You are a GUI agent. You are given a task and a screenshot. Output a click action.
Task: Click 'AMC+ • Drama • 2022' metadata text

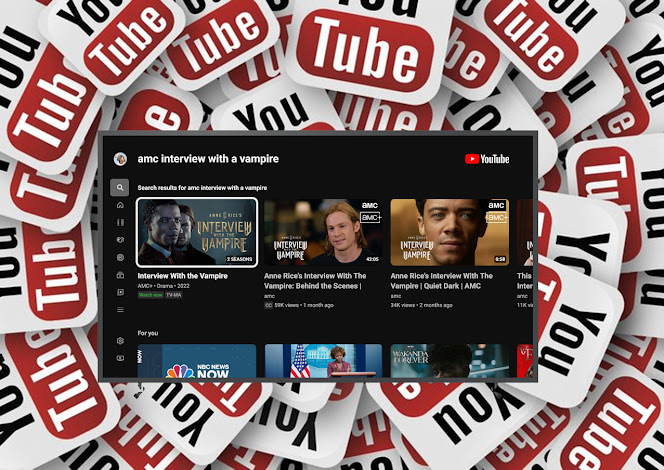coord(163,286)
